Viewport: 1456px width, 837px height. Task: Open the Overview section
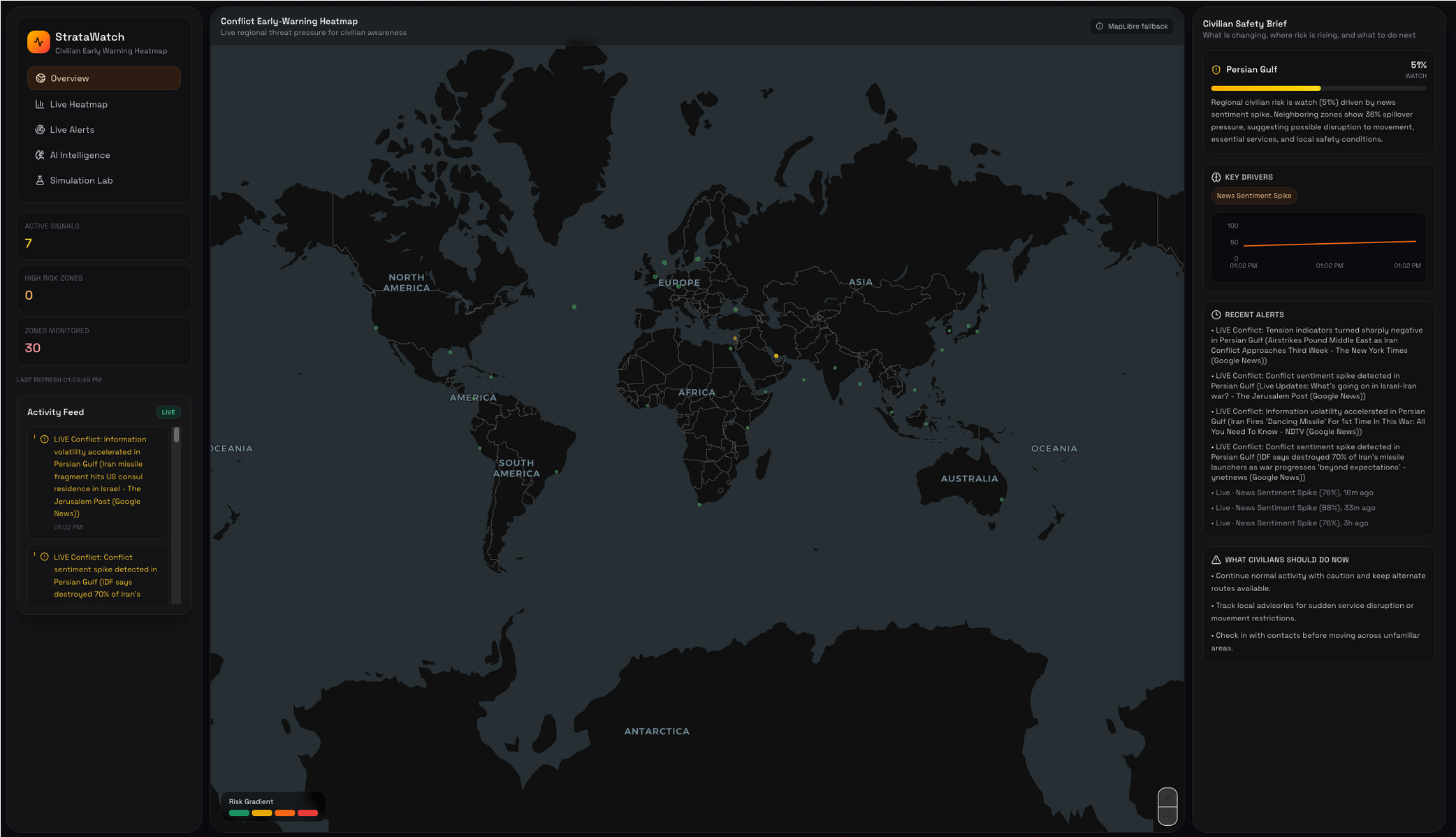point(103,78)
